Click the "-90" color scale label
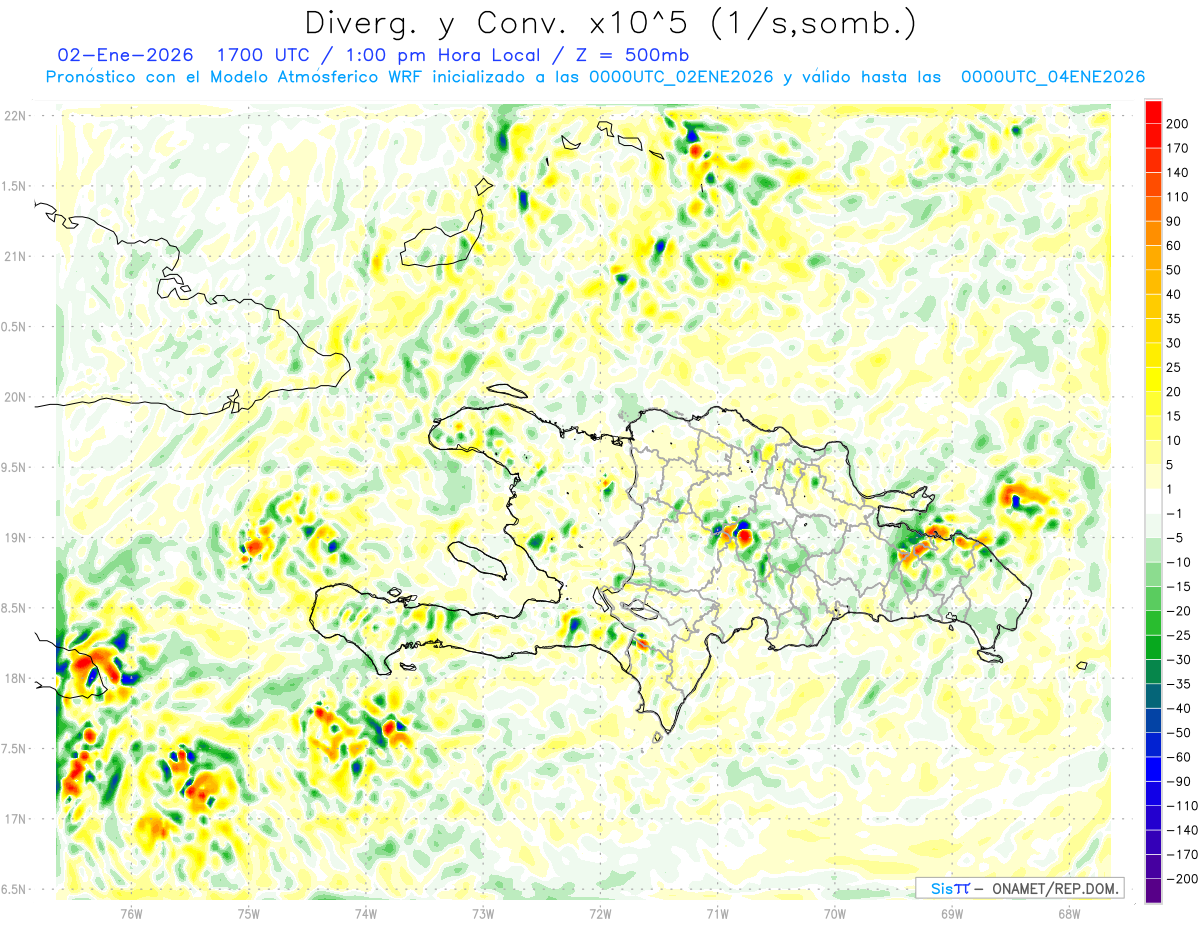Image resolution: width=1200 pixels, height=927 pixels. (x=1181, y=782)
